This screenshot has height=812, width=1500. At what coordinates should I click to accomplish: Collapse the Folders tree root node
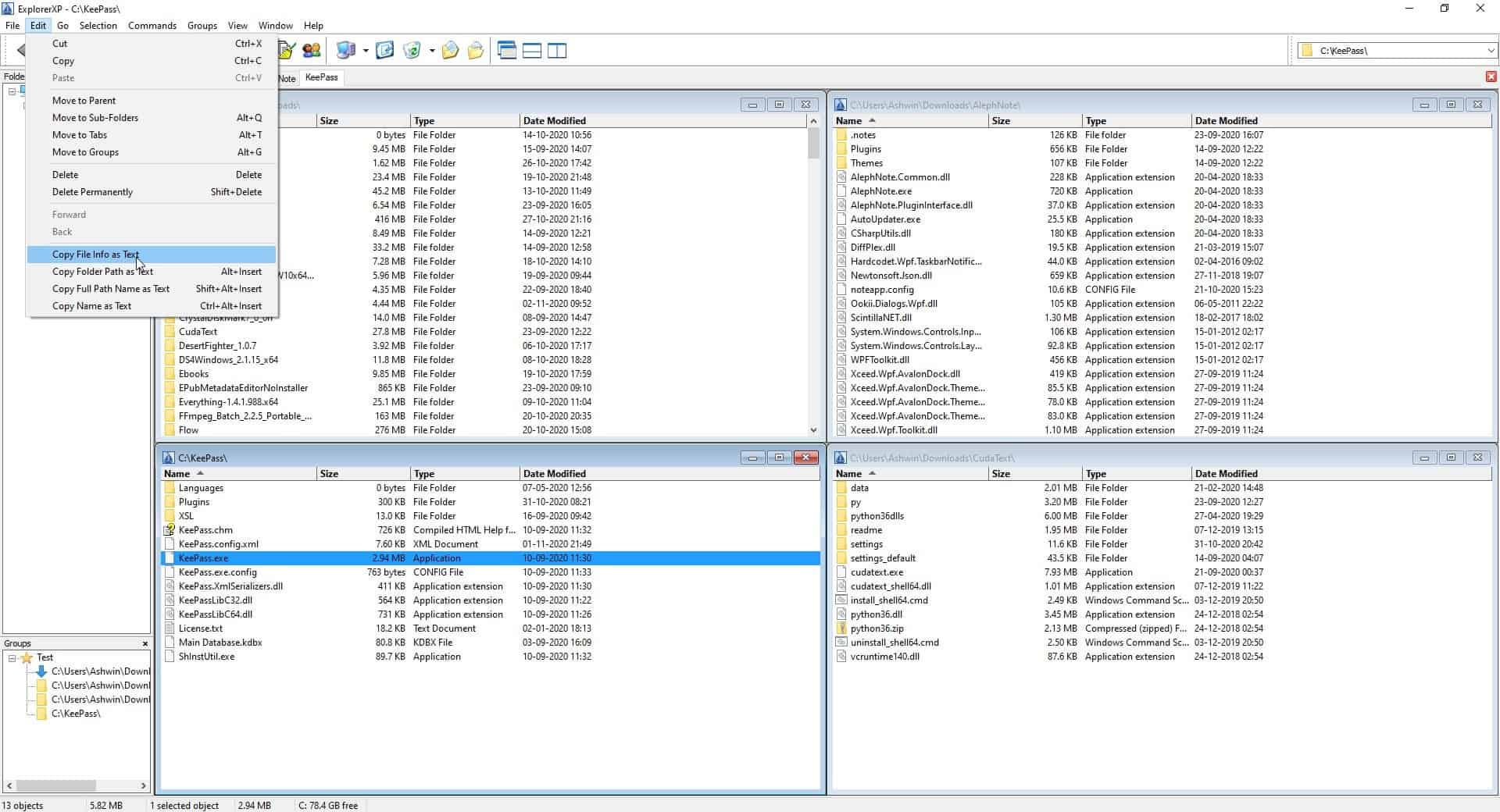pos(12,91)
